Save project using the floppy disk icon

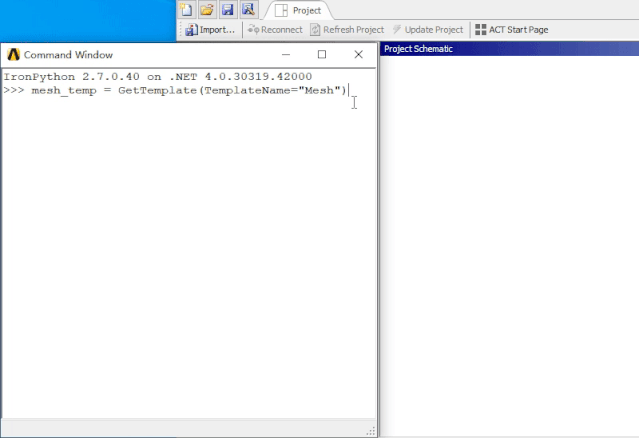(x=227, y=9)
